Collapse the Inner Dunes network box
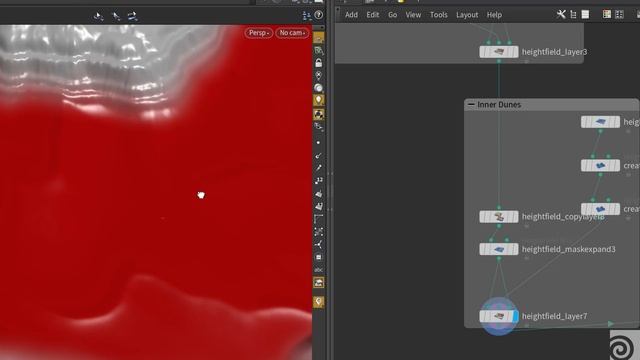Image resolution: width=640 pixels, height=360 pixels. pos(471,104)
